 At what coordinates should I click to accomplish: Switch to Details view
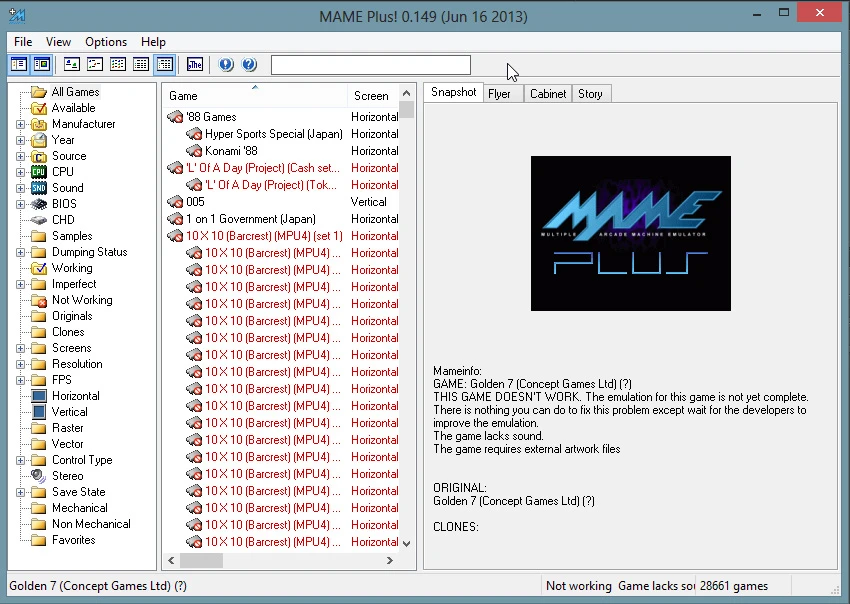[x=141, y=65]
